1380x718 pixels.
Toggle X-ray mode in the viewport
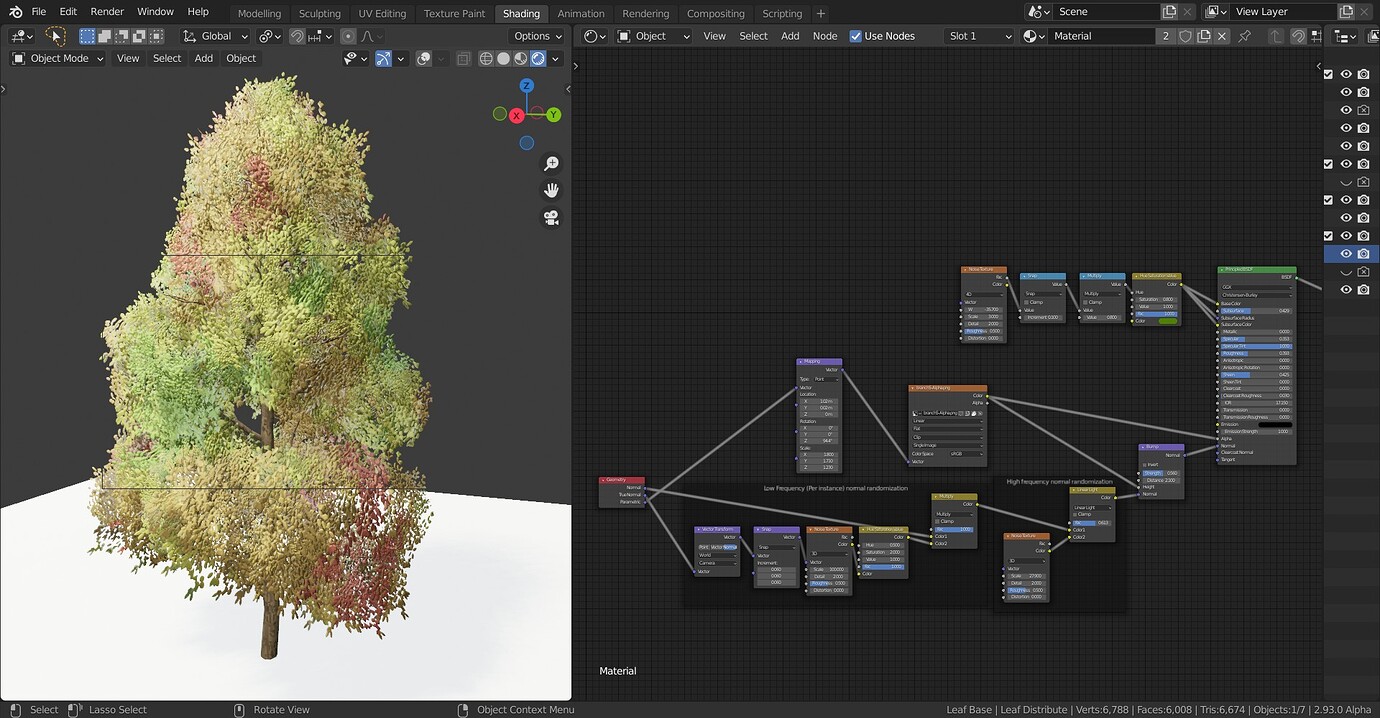click(463, 58)
